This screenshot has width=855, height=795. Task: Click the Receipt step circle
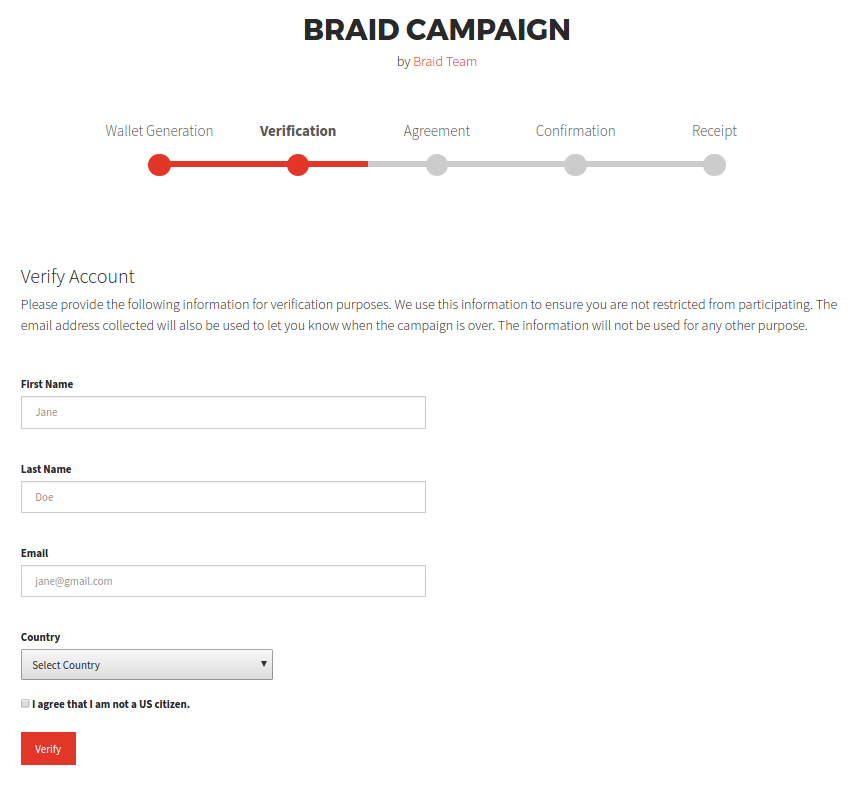714,165
